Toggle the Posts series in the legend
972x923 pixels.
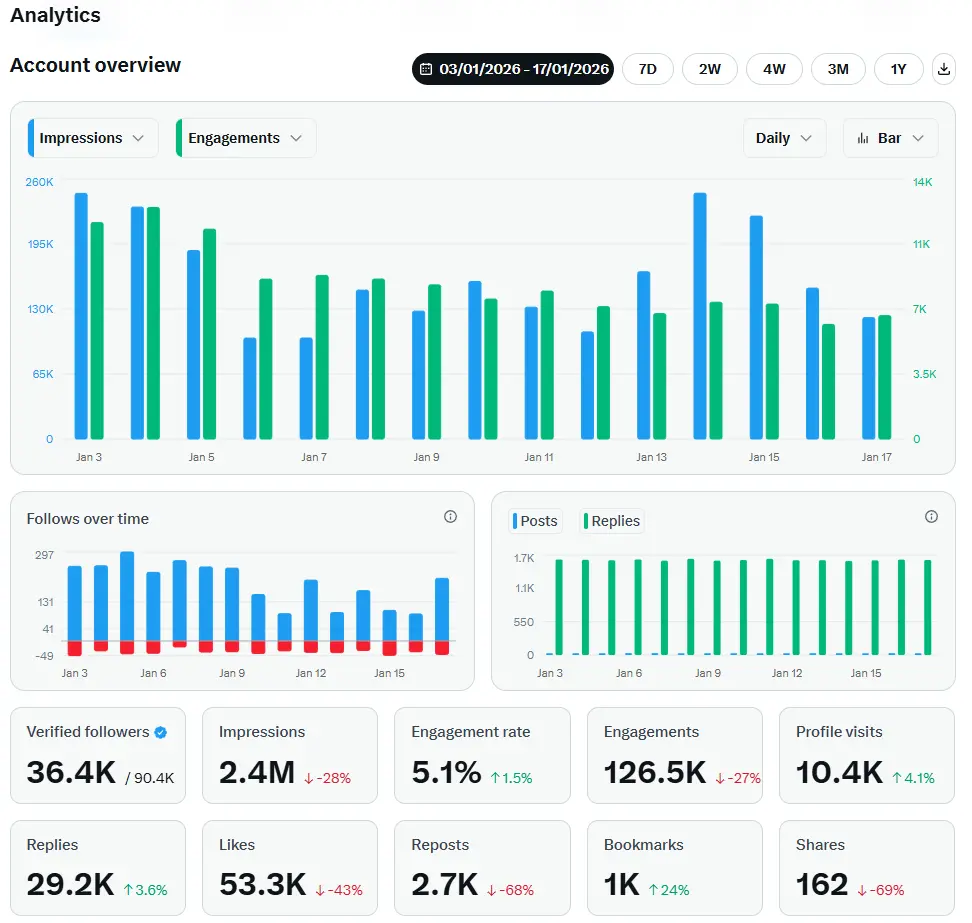click(536, 521)
